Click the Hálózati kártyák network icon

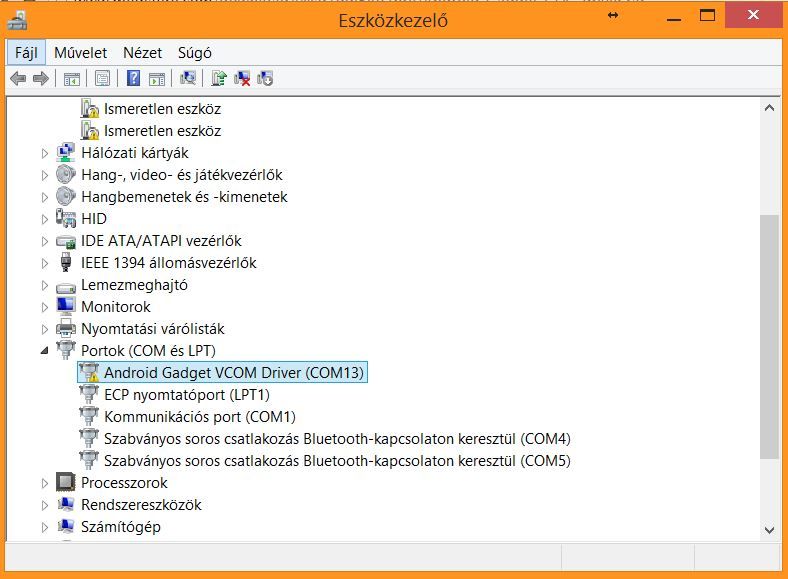(x=66, y=152)
